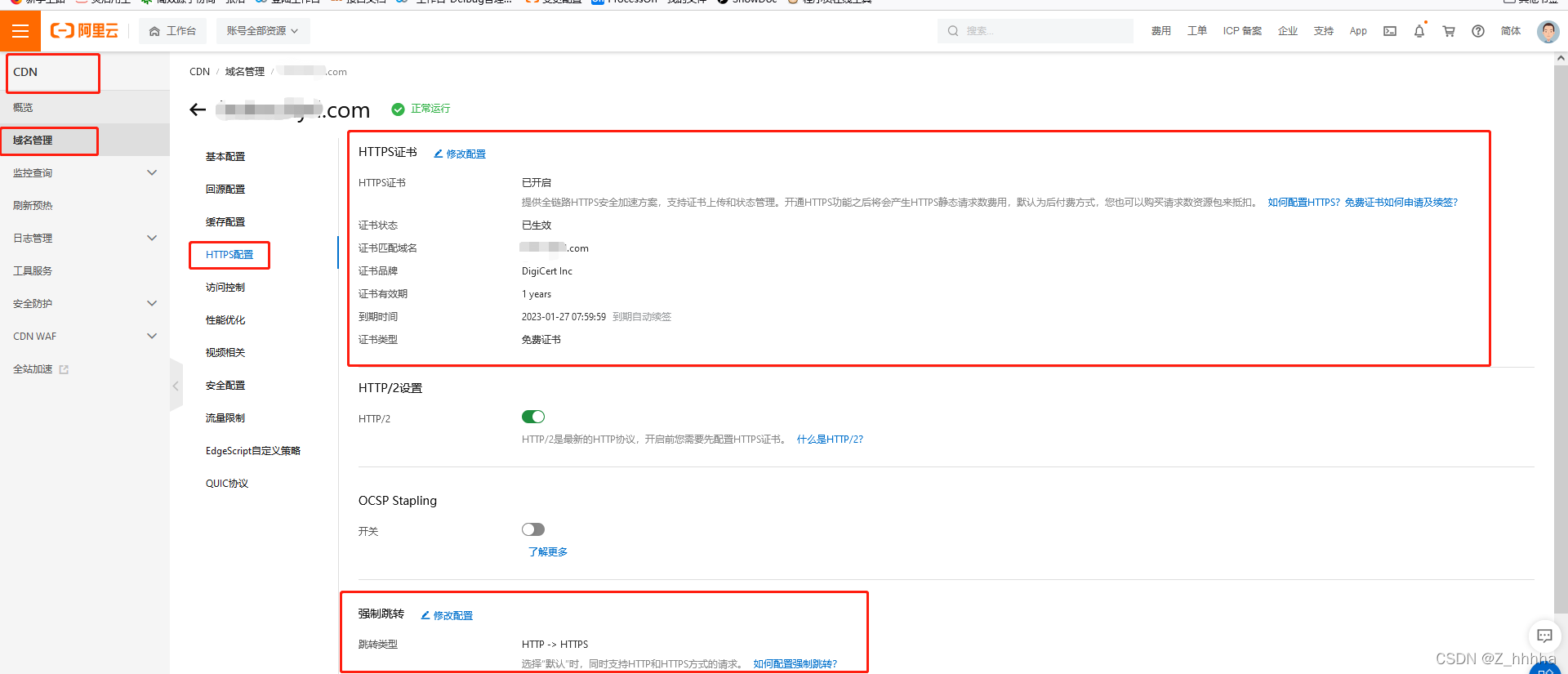
Task: Open the shopping cart icon
Action: [x=1449, y=31]
